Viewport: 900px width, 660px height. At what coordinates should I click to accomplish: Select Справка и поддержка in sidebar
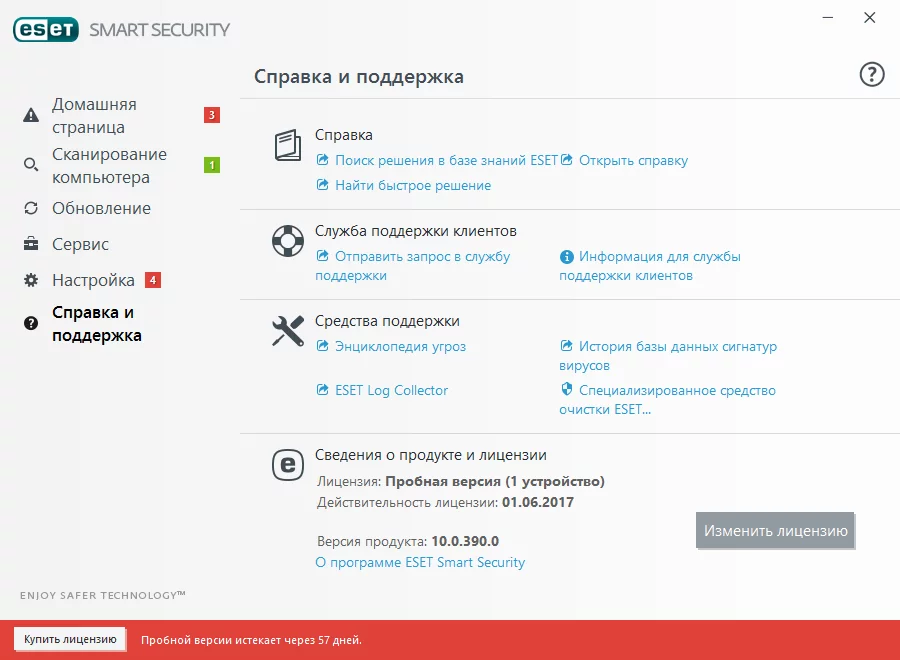click(96, 324)
